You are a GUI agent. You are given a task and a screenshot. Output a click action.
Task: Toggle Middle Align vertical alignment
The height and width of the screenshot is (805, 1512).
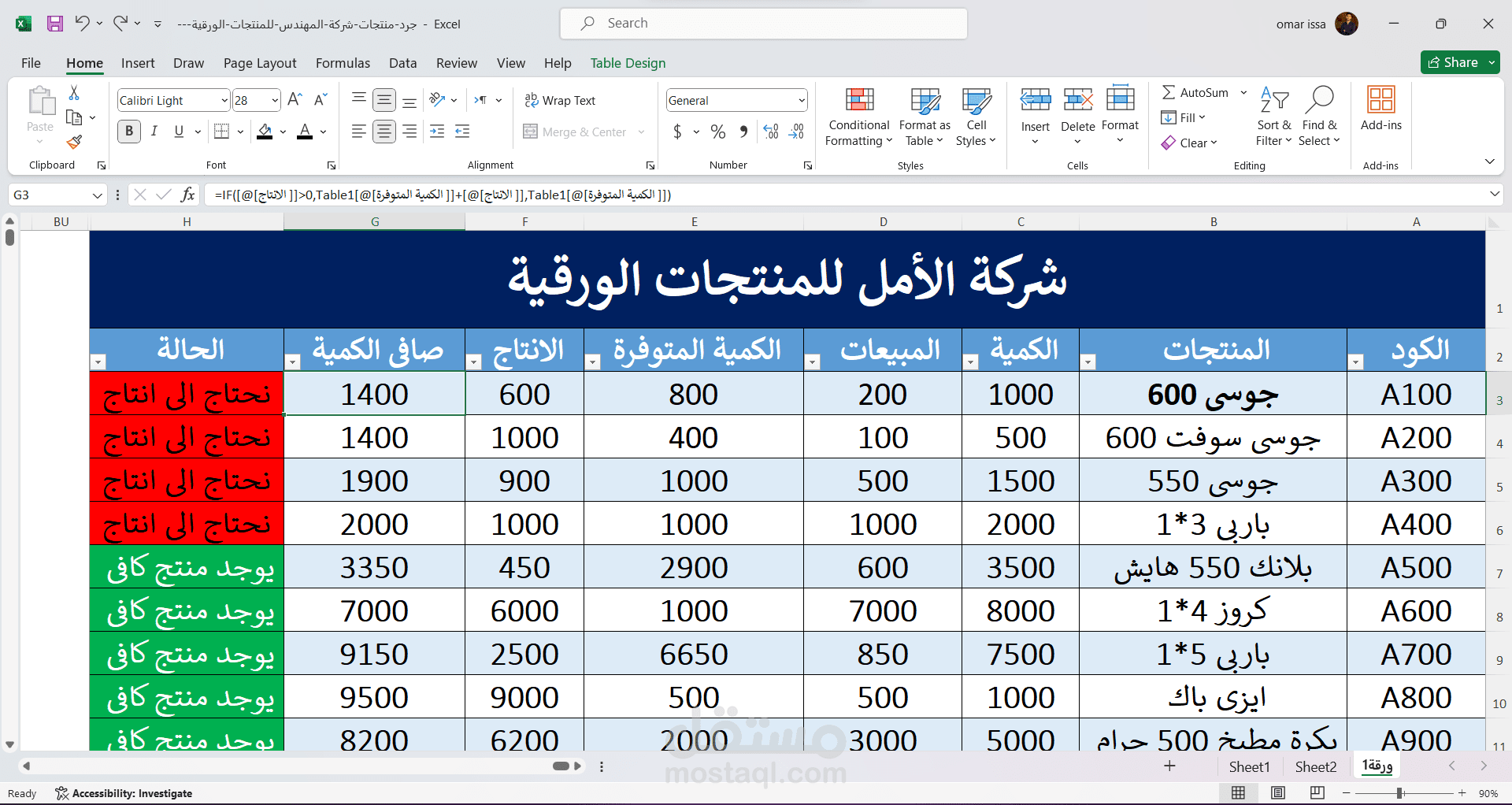[384, 100]
